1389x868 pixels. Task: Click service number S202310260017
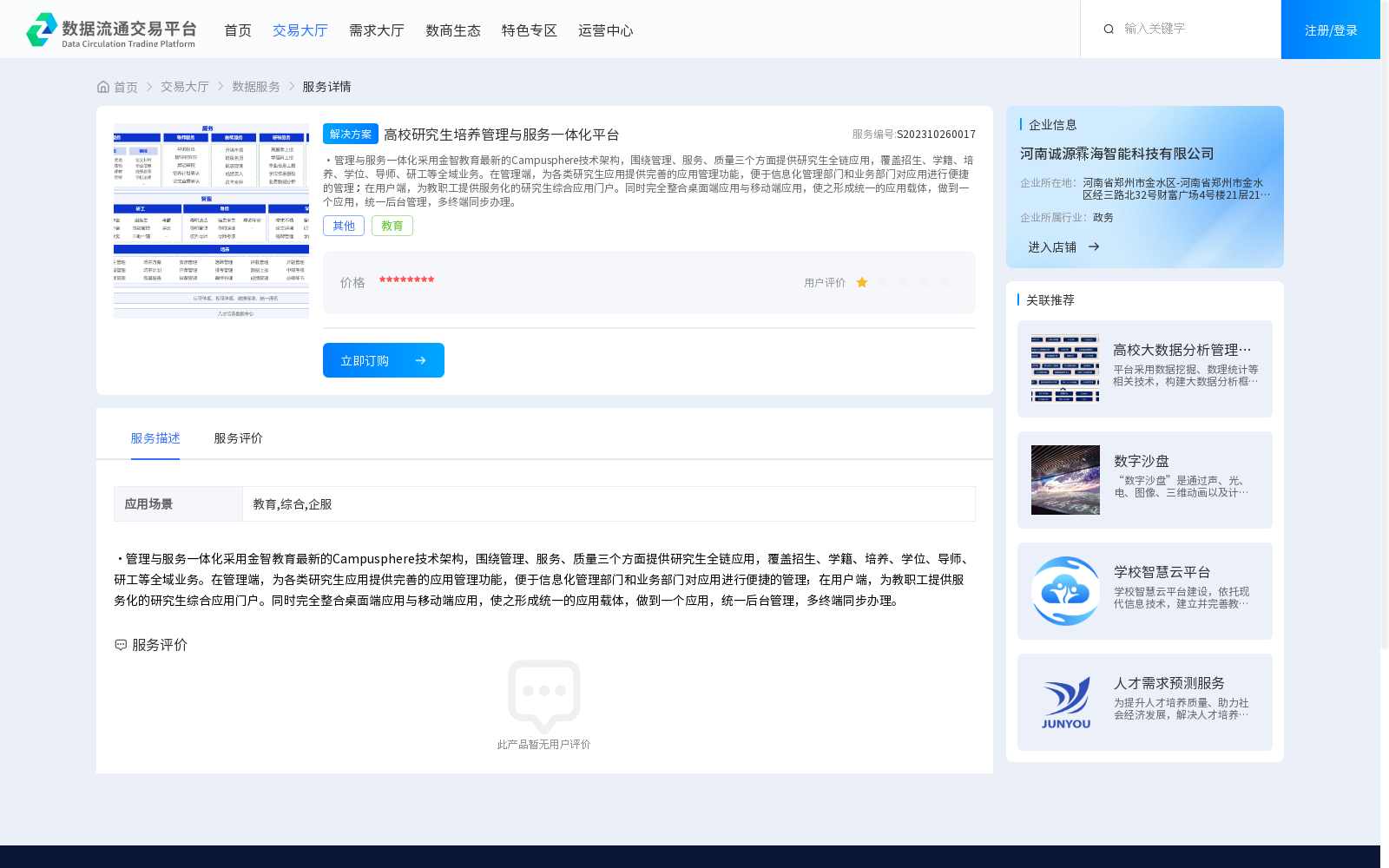pyautogui.click(x=936, y=135)
